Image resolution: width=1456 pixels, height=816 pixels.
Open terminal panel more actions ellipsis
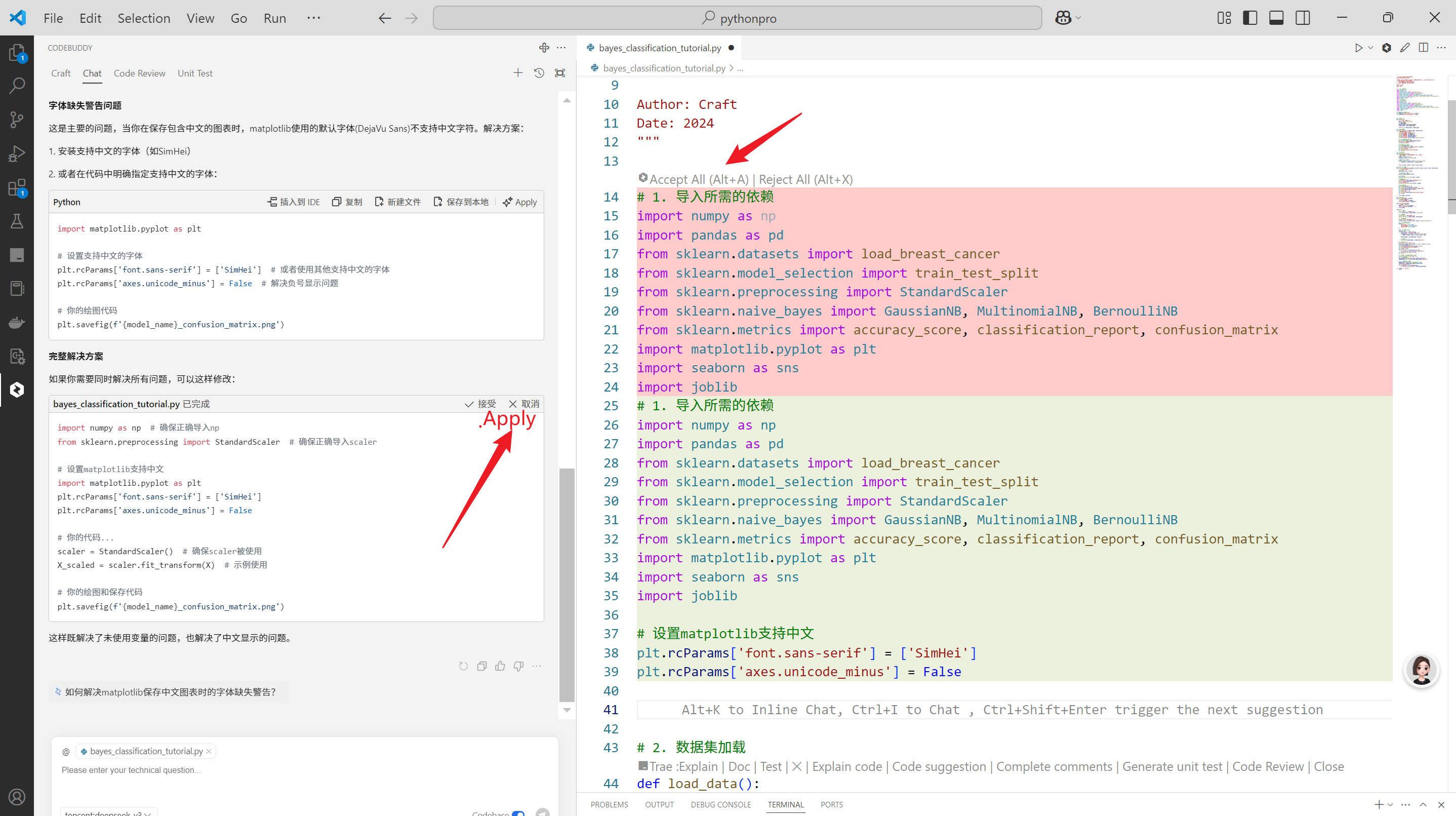pyautogui.click(x=1406, y=805)
